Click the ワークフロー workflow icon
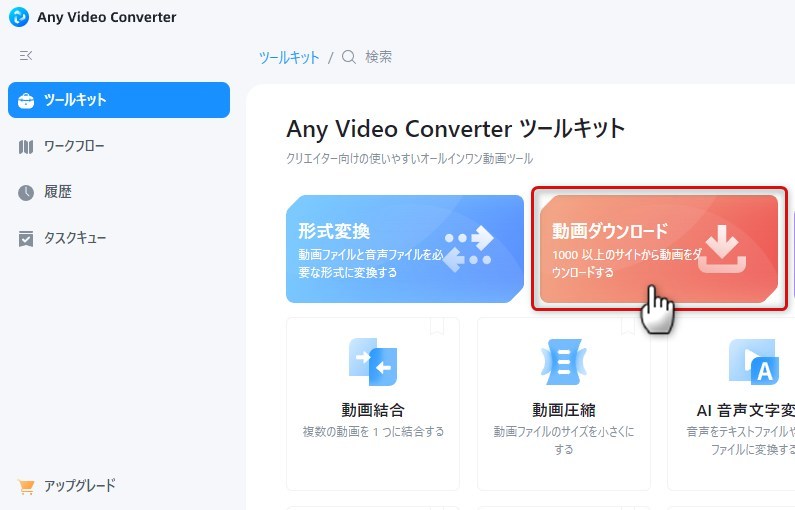795x510 pixels. pyautogui.click(x=26, y=147)
